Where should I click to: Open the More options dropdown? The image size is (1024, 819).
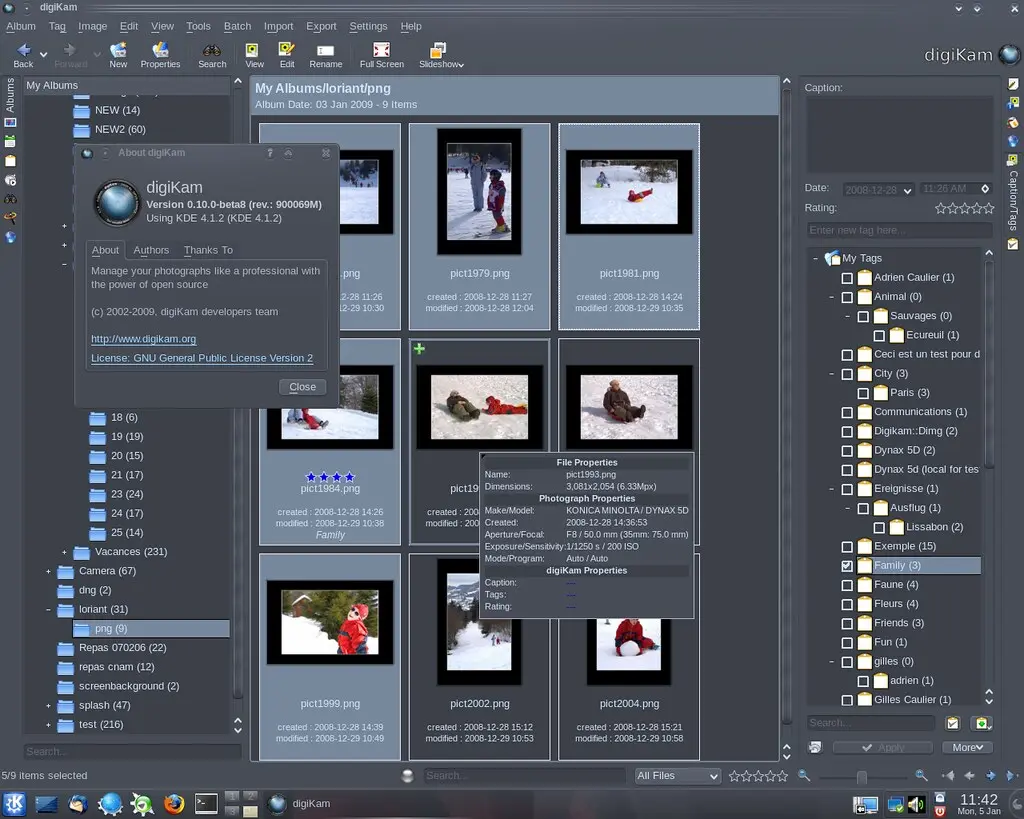click(966, 746)
